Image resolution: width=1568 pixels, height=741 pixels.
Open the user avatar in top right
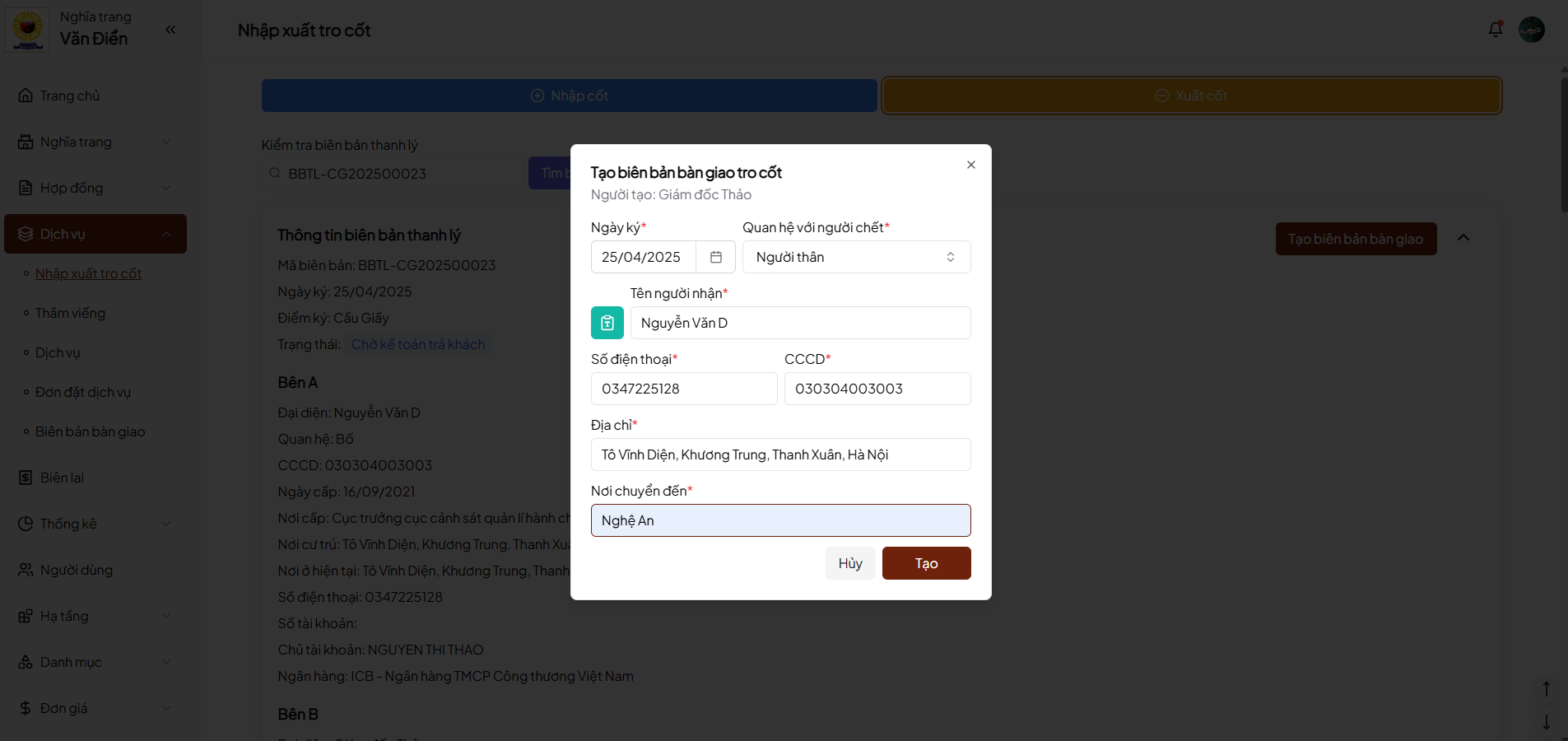pyautogui.click(x=1531, y=30)
